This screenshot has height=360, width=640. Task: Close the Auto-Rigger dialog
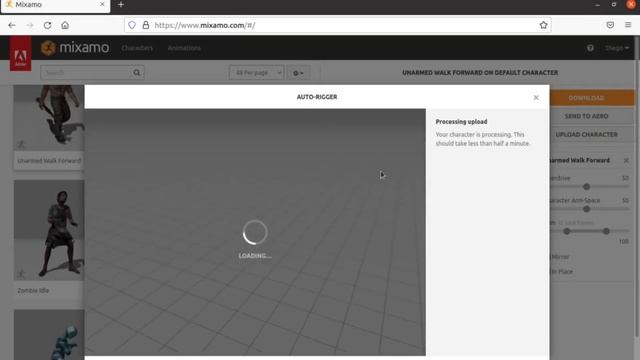[x=536, y=98]
